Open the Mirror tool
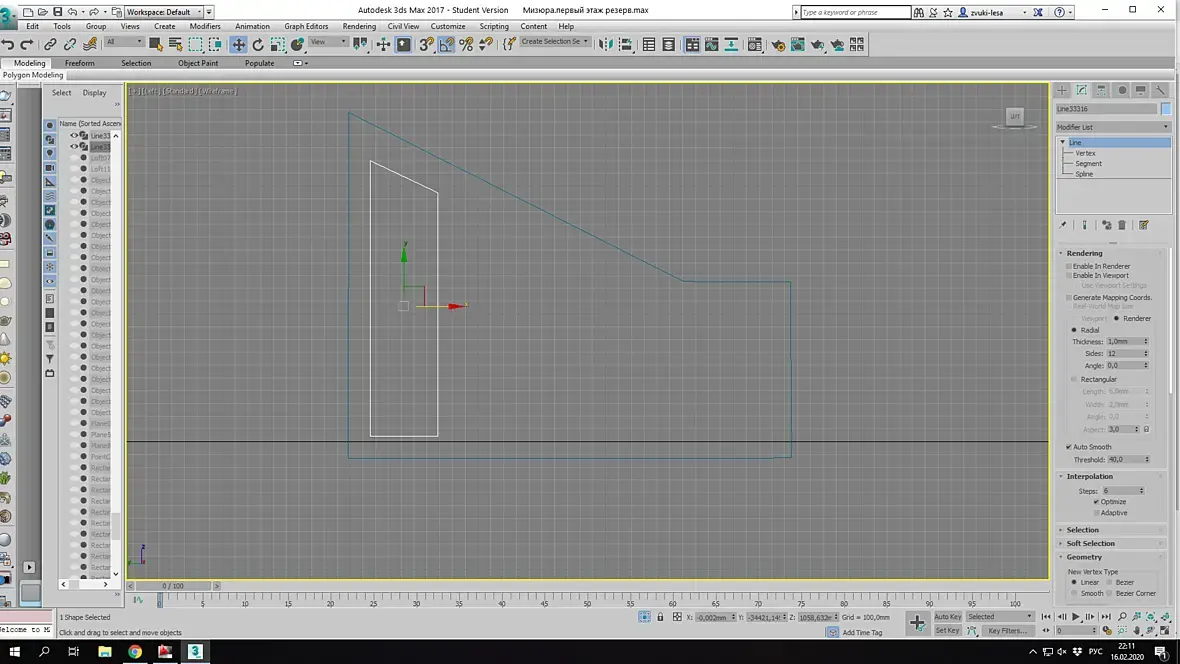The width and height of the screenshot is (1180, 664). coord(604,45)
